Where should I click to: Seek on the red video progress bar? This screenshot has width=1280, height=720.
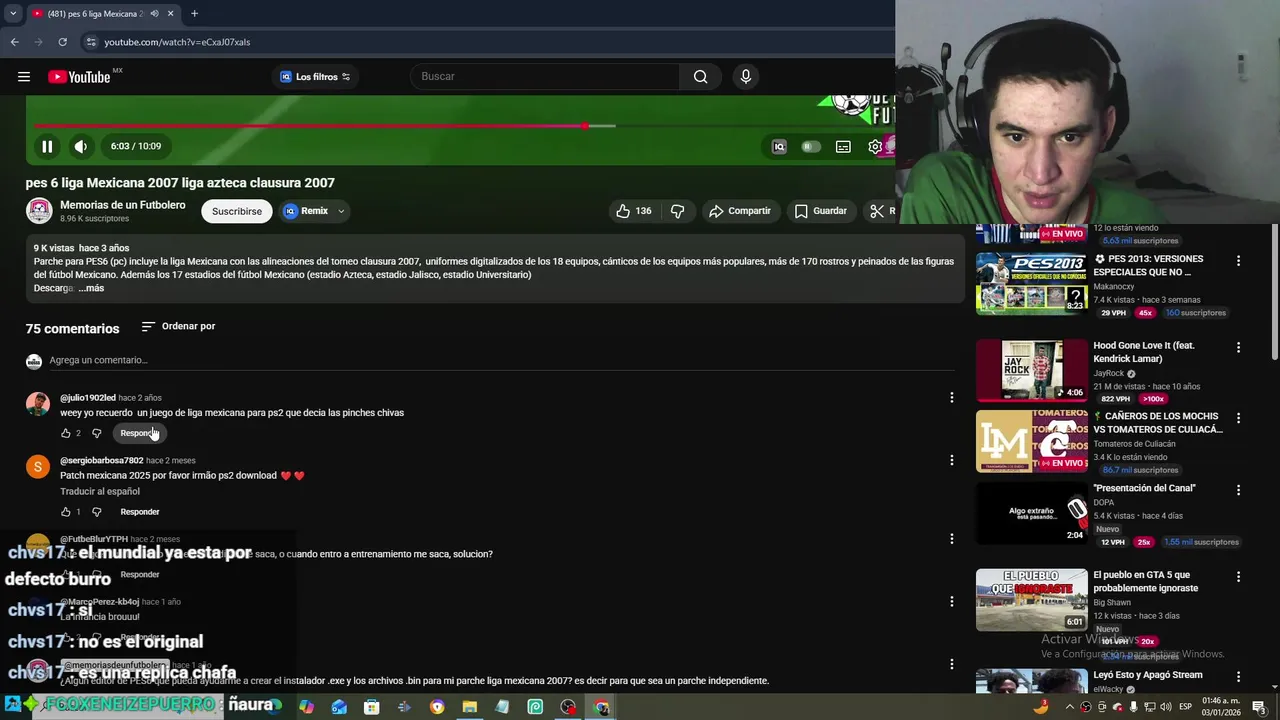(310, 126)
